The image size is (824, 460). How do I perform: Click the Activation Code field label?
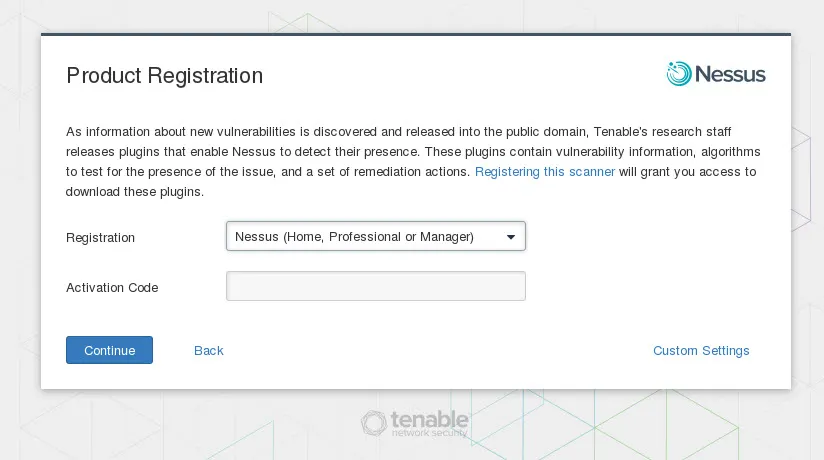point(112,288)
